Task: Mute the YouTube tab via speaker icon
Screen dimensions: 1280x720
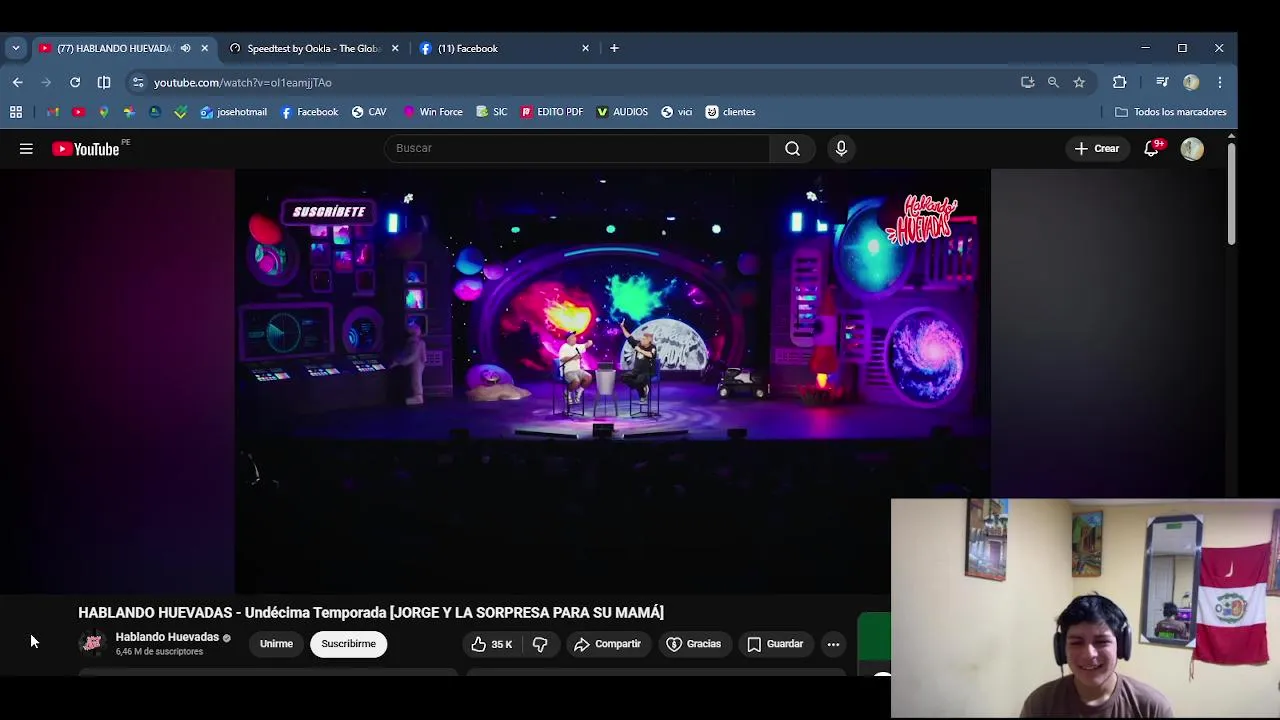Action: 185,48
